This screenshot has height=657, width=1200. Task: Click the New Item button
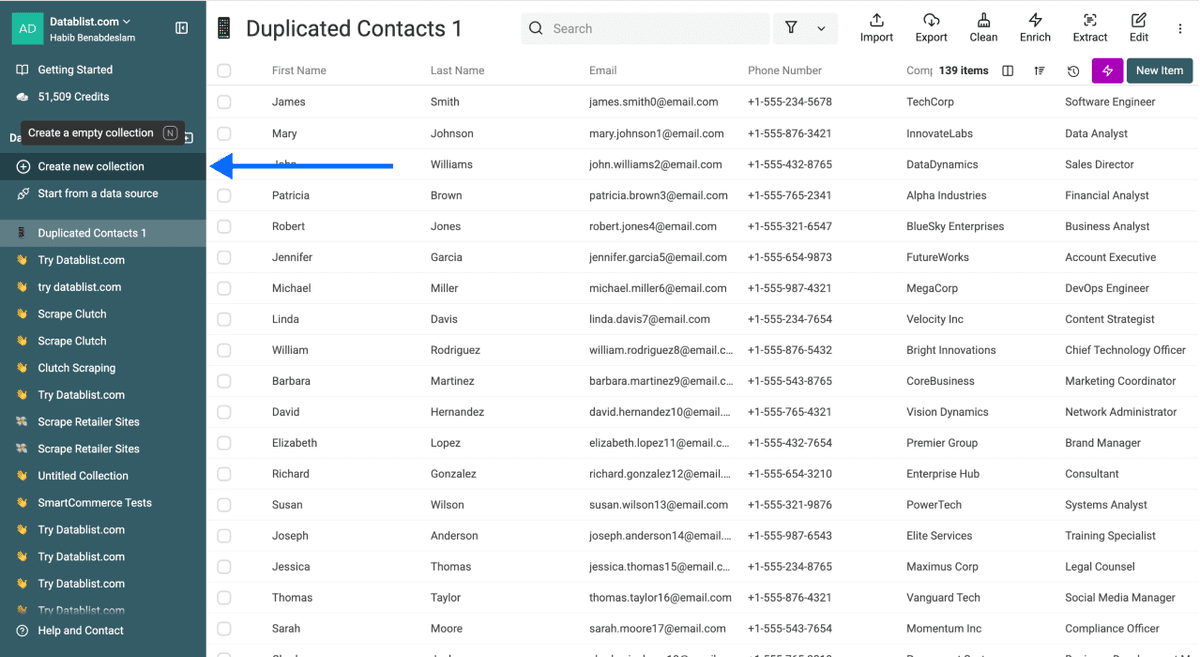(1159, 71)
